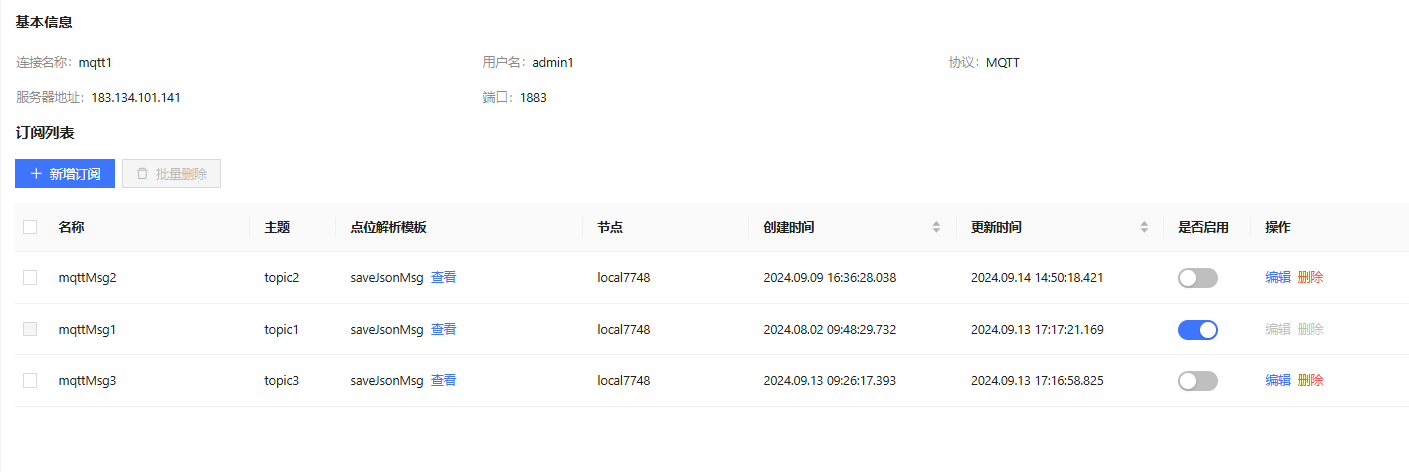Click the username value admin1

(x=553, y=62)
